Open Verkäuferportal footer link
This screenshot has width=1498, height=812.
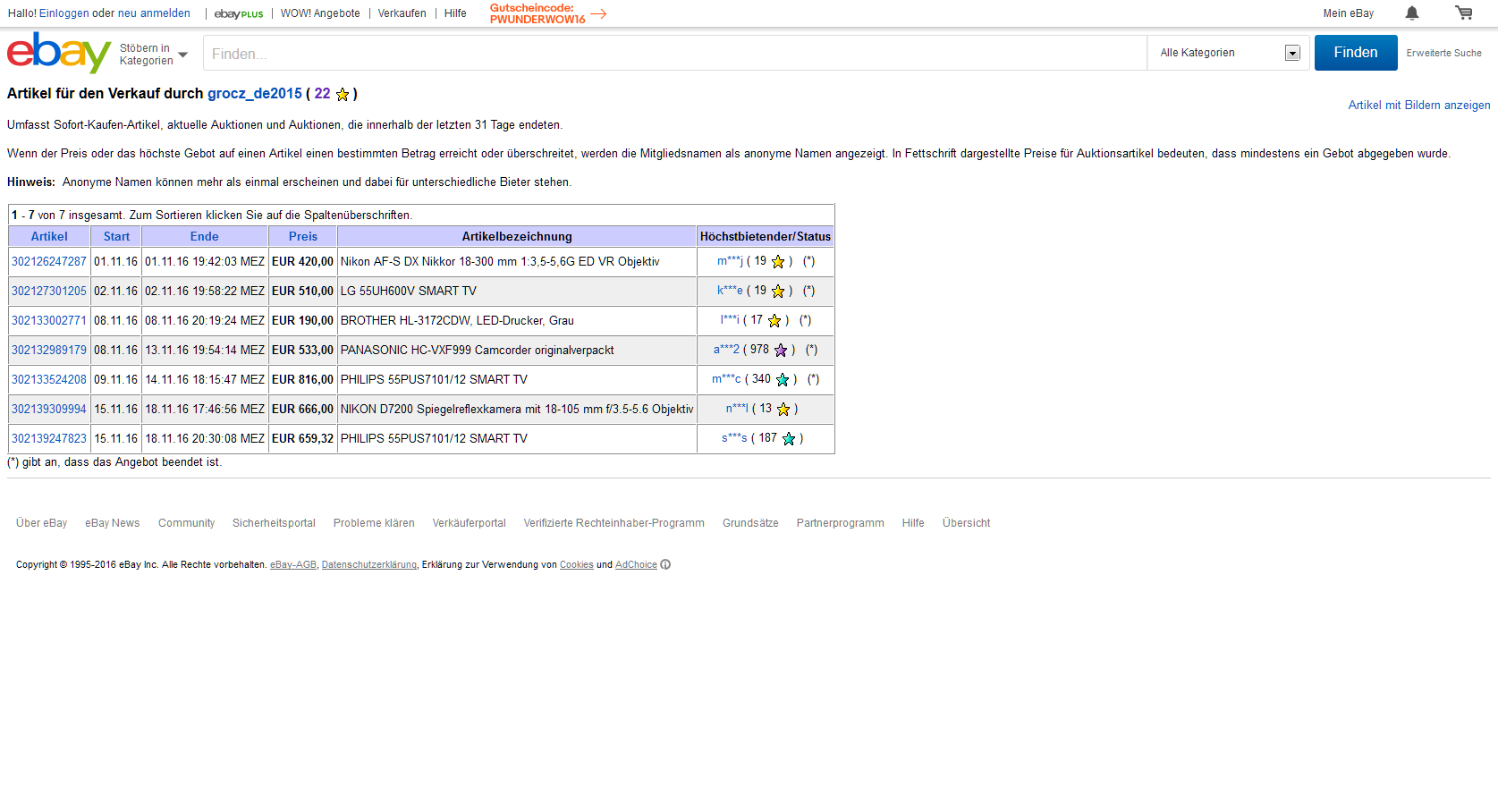[x=469, y=523]
